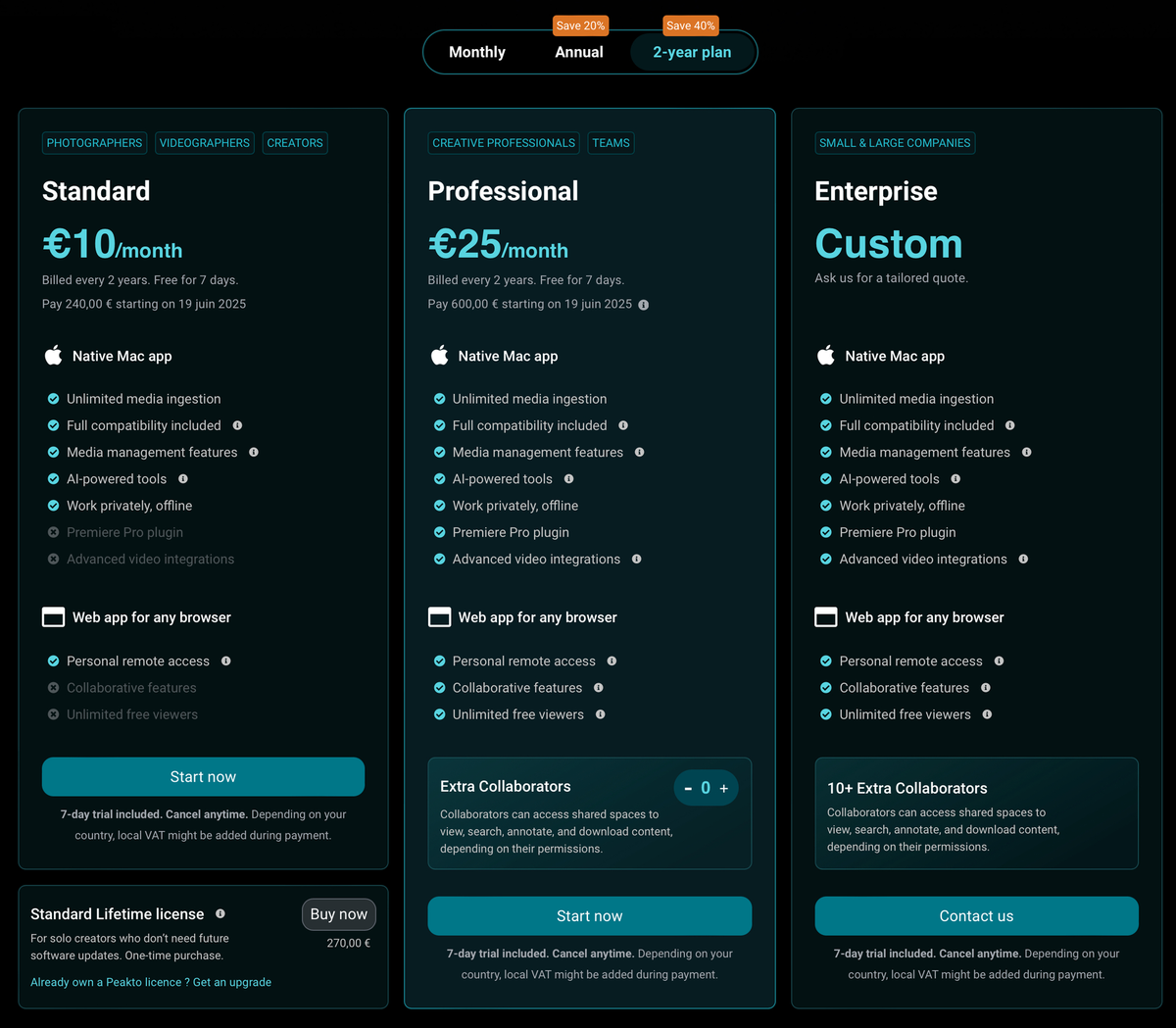Screen dimensions: 1176x1028
Task: Click the Apple icon on the Standard card
Action: coord(53,355)
